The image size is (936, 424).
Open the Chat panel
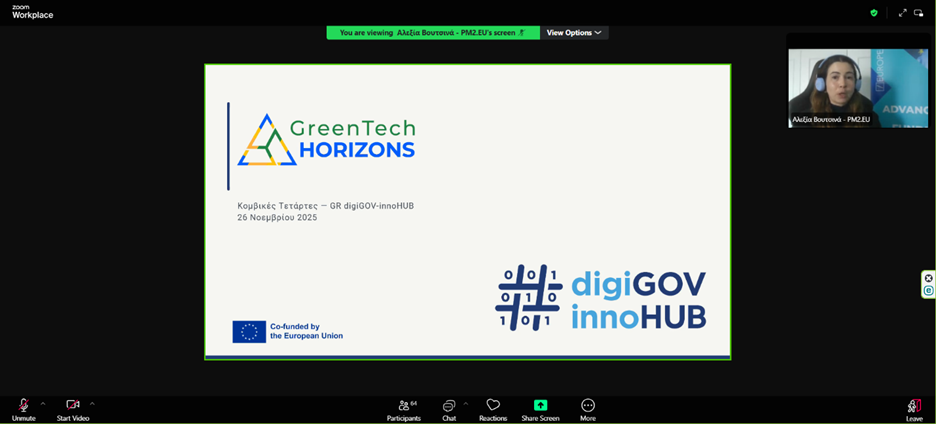449,408
